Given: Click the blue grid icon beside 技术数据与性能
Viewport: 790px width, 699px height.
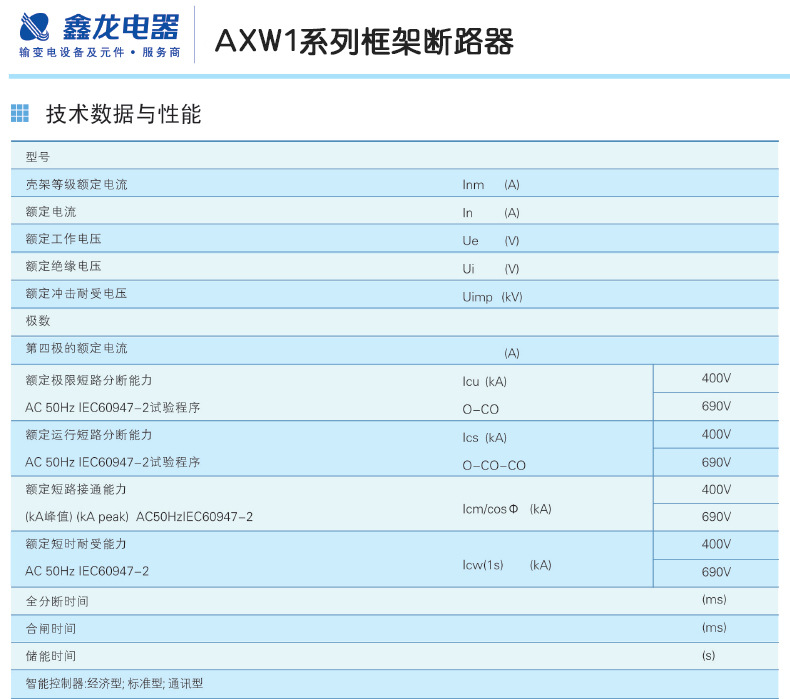Looking at the screenshot, I should [x=20, y=114].
